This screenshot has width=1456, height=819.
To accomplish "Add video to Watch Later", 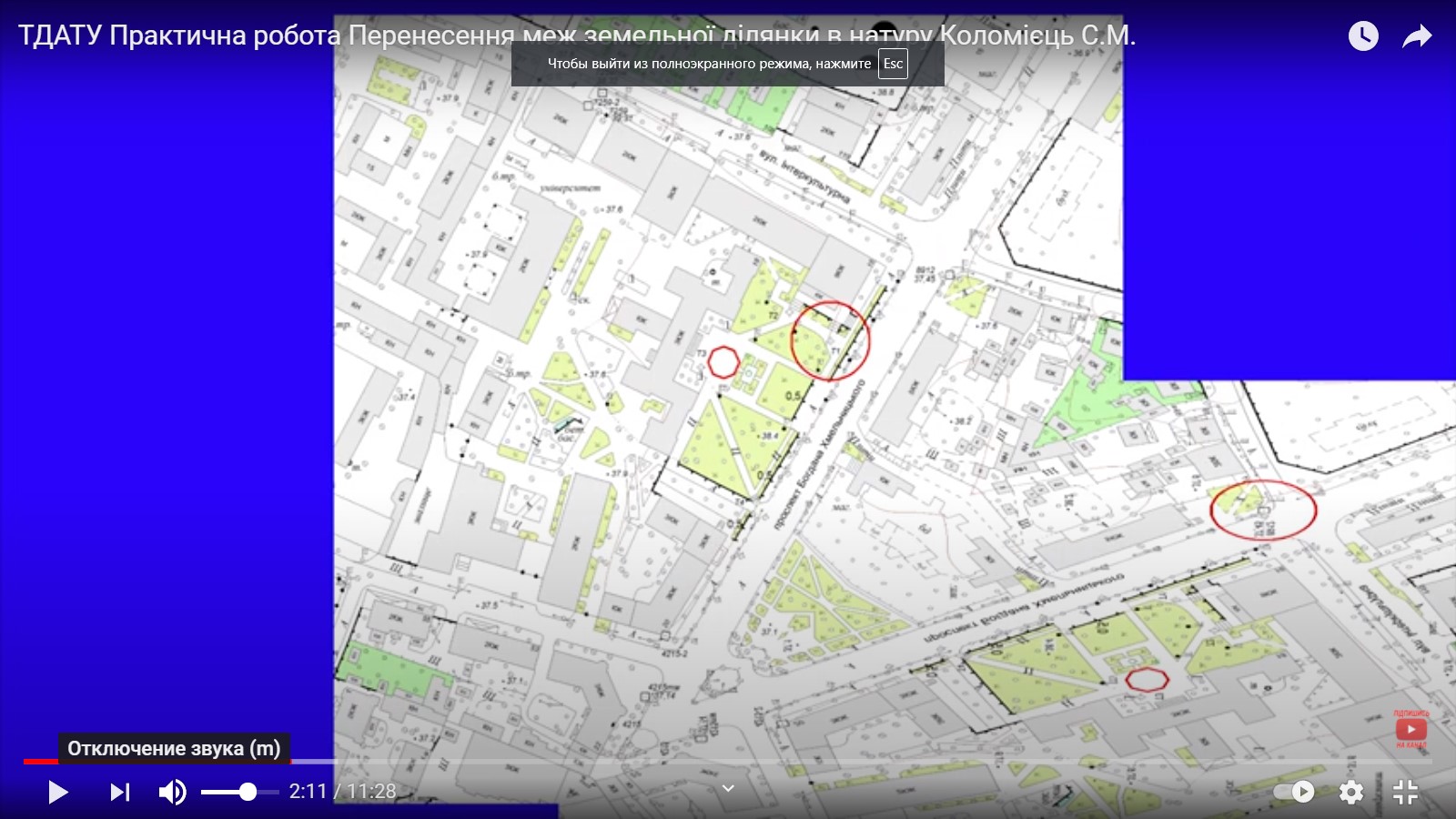I will (1363, 36).
